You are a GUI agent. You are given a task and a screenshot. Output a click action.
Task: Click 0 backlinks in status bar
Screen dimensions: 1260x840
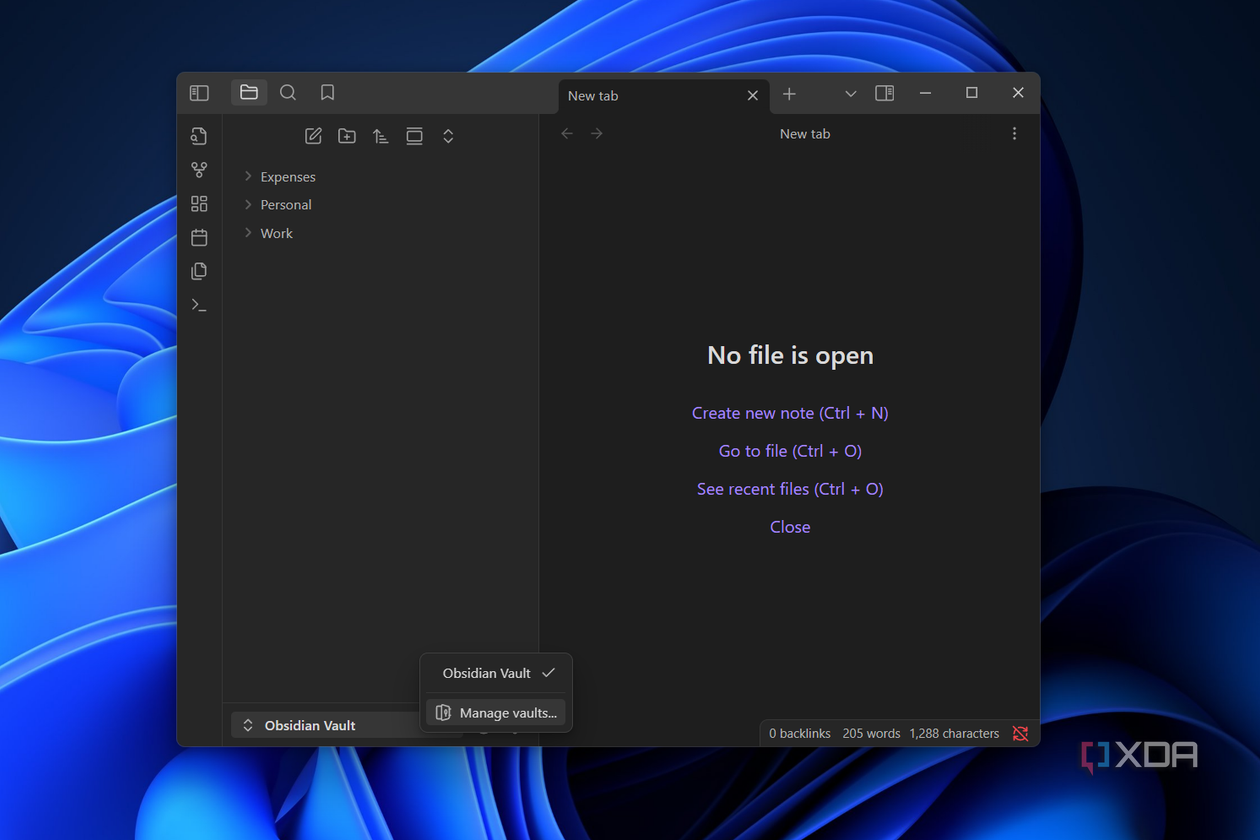(800, 733)
